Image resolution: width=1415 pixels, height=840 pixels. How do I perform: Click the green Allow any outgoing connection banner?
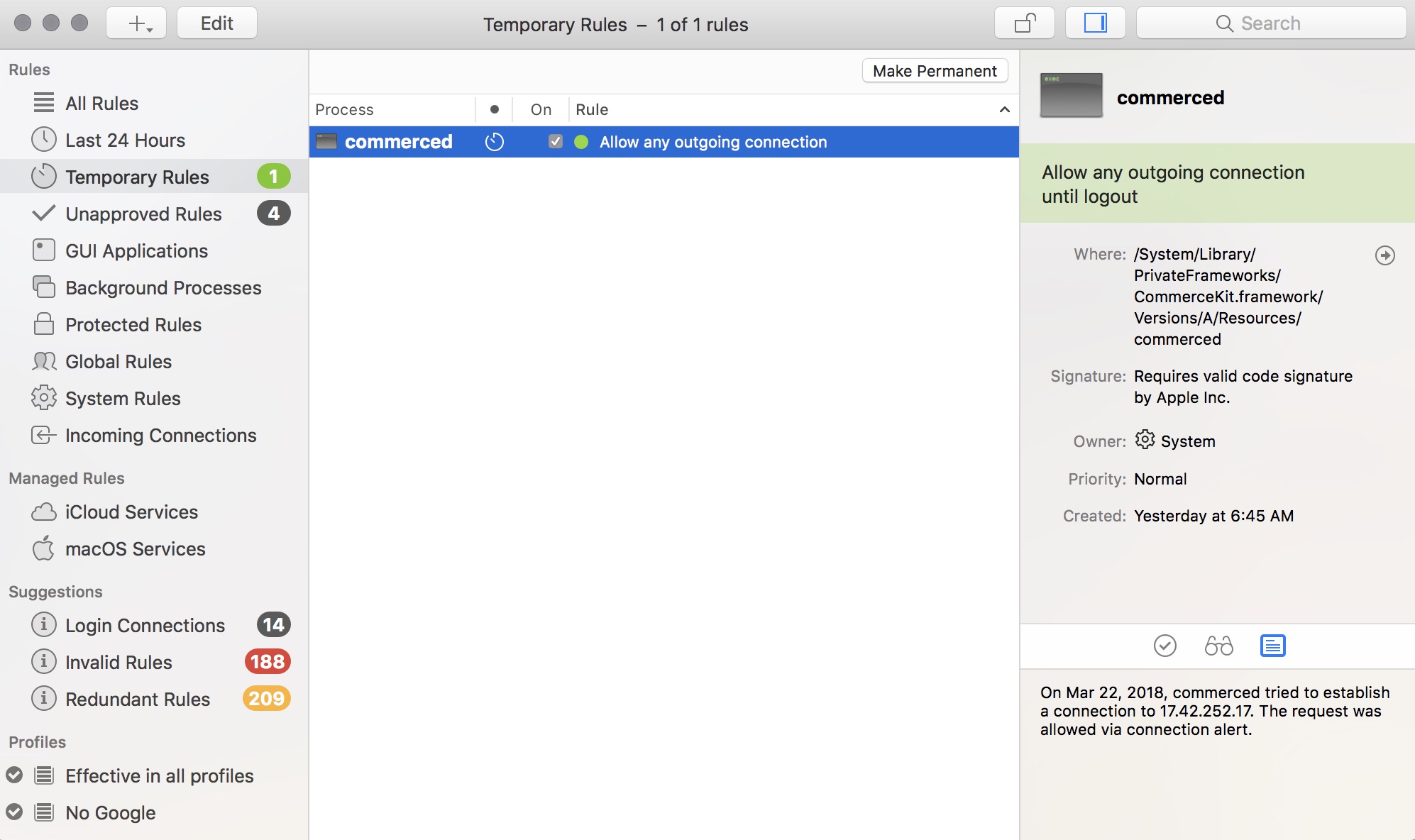click(1217, 184)
